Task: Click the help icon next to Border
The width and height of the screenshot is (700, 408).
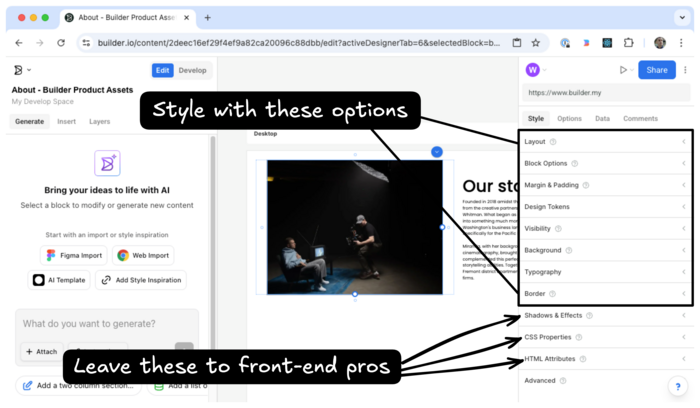Action: click(553, 294)
